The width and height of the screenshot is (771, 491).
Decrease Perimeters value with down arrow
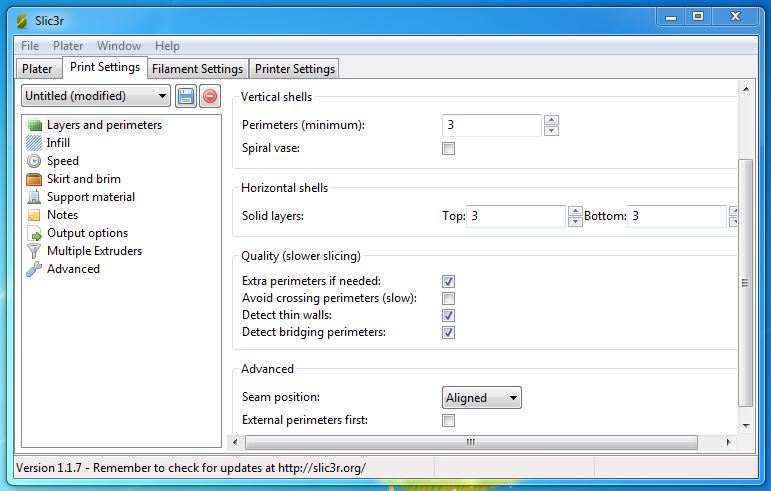click(x=551, y=131)
